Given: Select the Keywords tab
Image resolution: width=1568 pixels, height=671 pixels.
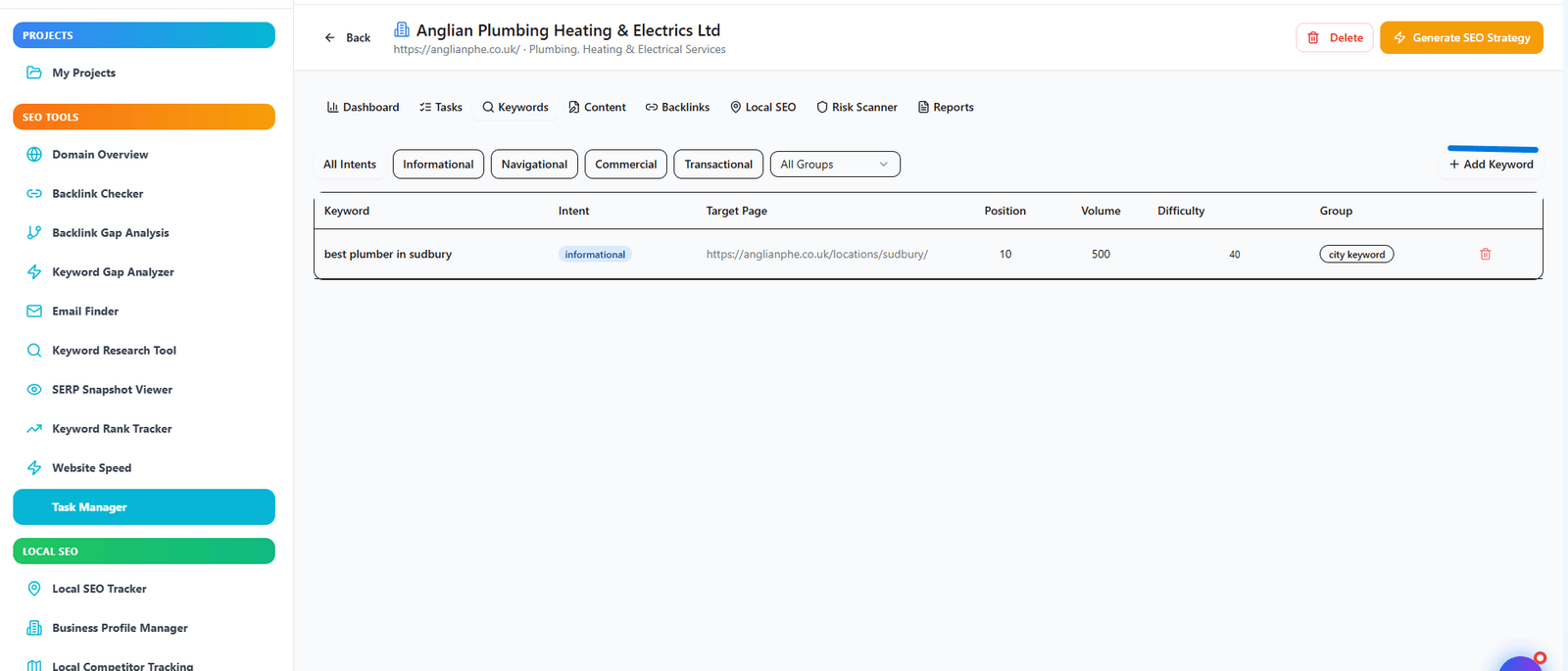Looking at the screenshot, I should pos(515,107).
